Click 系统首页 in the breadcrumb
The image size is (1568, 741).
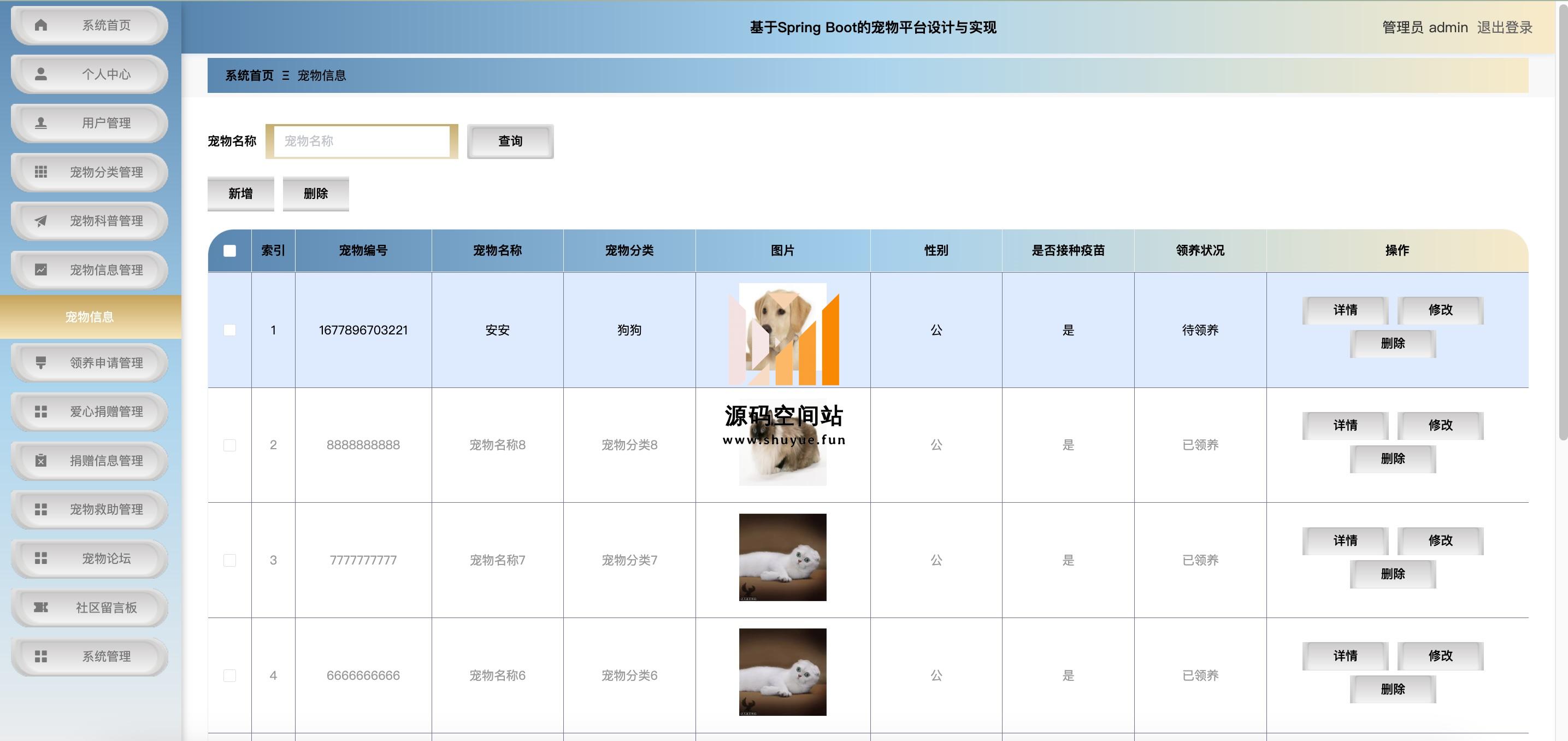(x=250, y=75)
